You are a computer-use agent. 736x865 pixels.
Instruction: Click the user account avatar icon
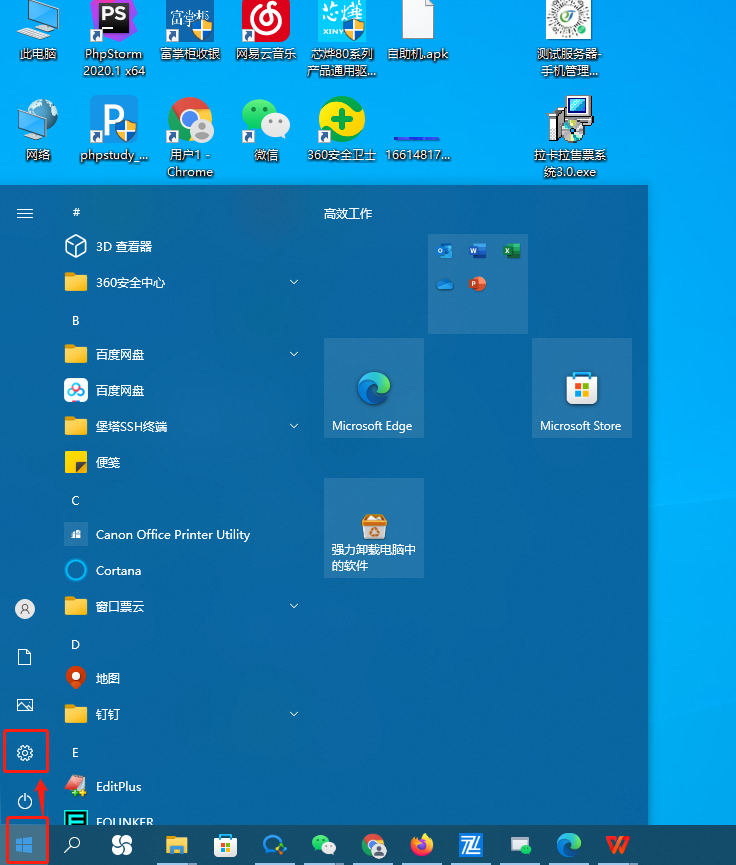(26, 608)
